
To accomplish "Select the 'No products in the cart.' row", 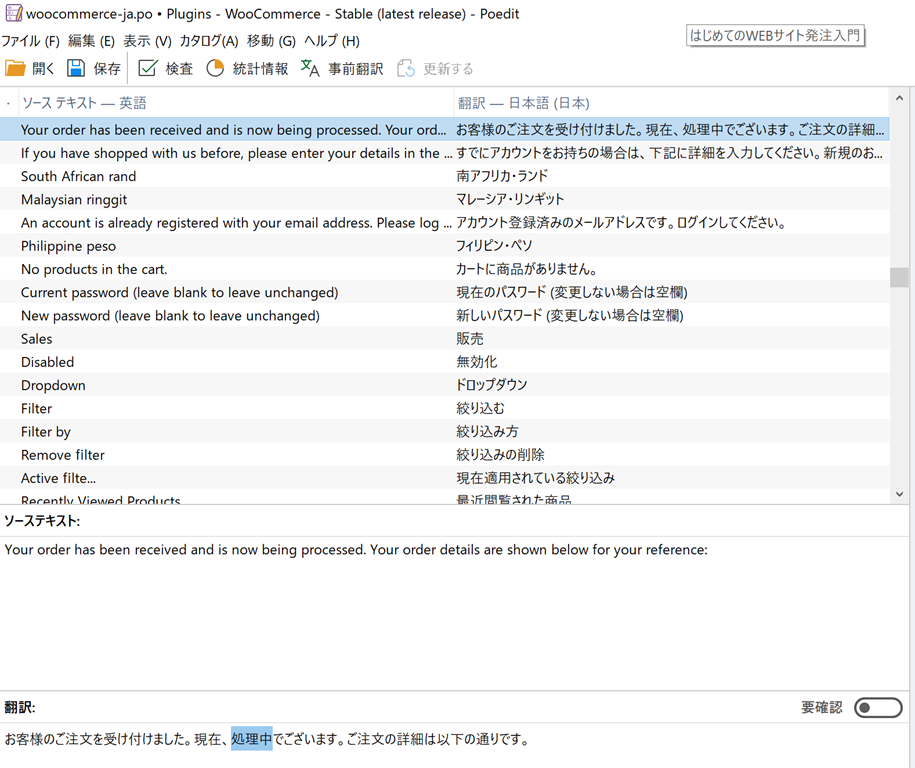I will click(94, 269).
